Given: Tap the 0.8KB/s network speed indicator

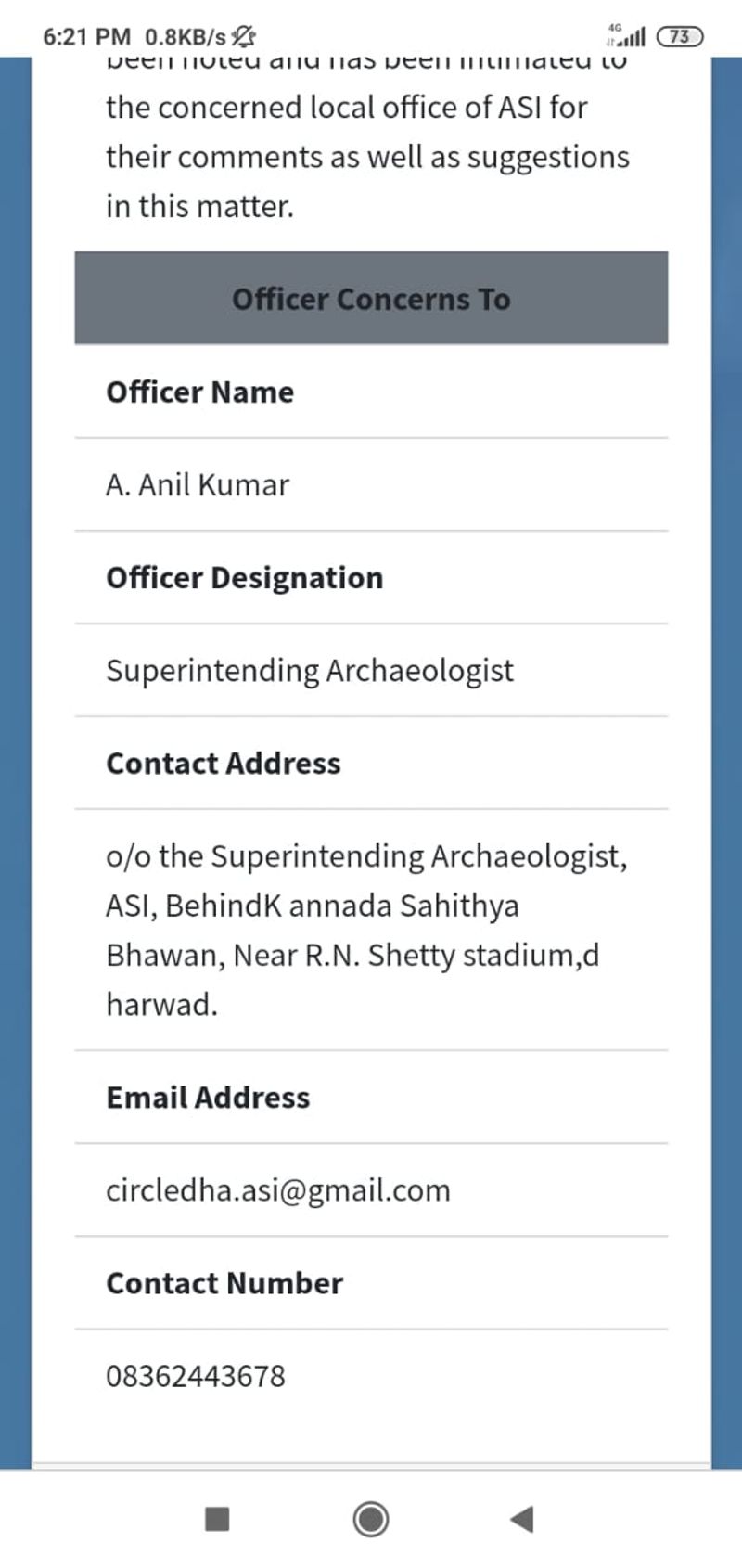Looking at the screenshot, I should click(x=185, y=36).
